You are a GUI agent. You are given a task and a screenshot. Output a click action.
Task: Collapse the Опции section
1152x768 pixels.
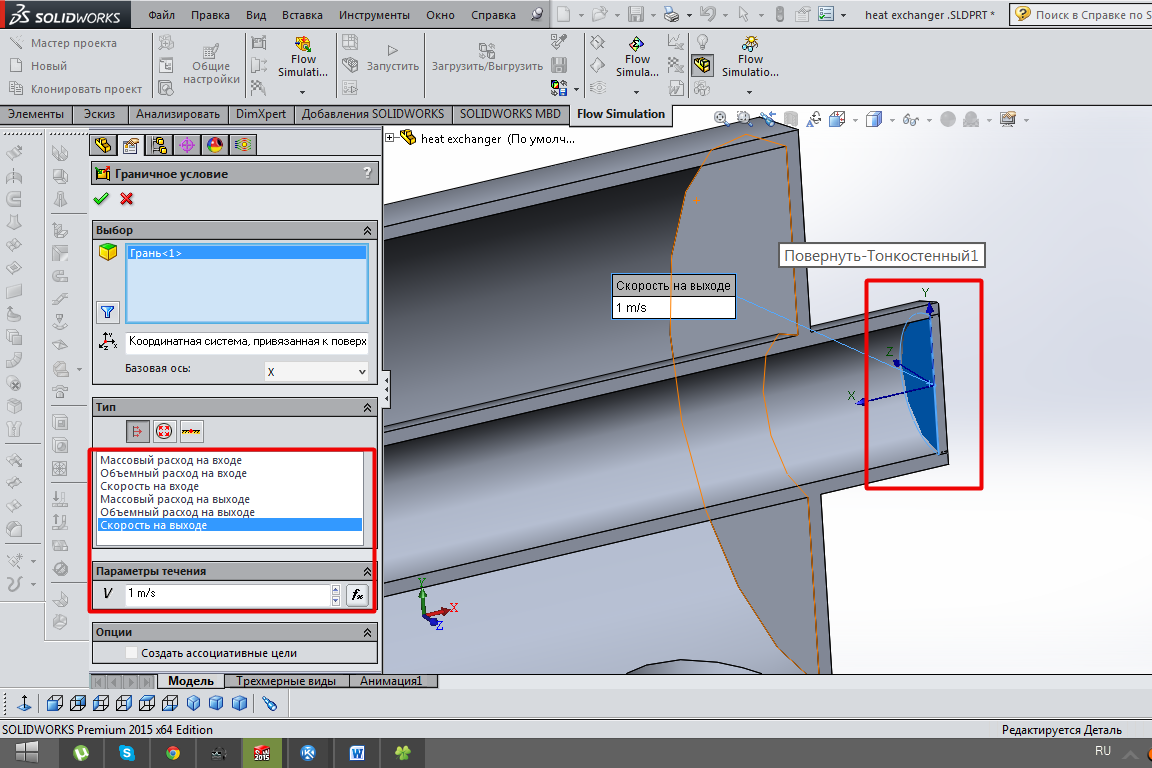[367, 632]
